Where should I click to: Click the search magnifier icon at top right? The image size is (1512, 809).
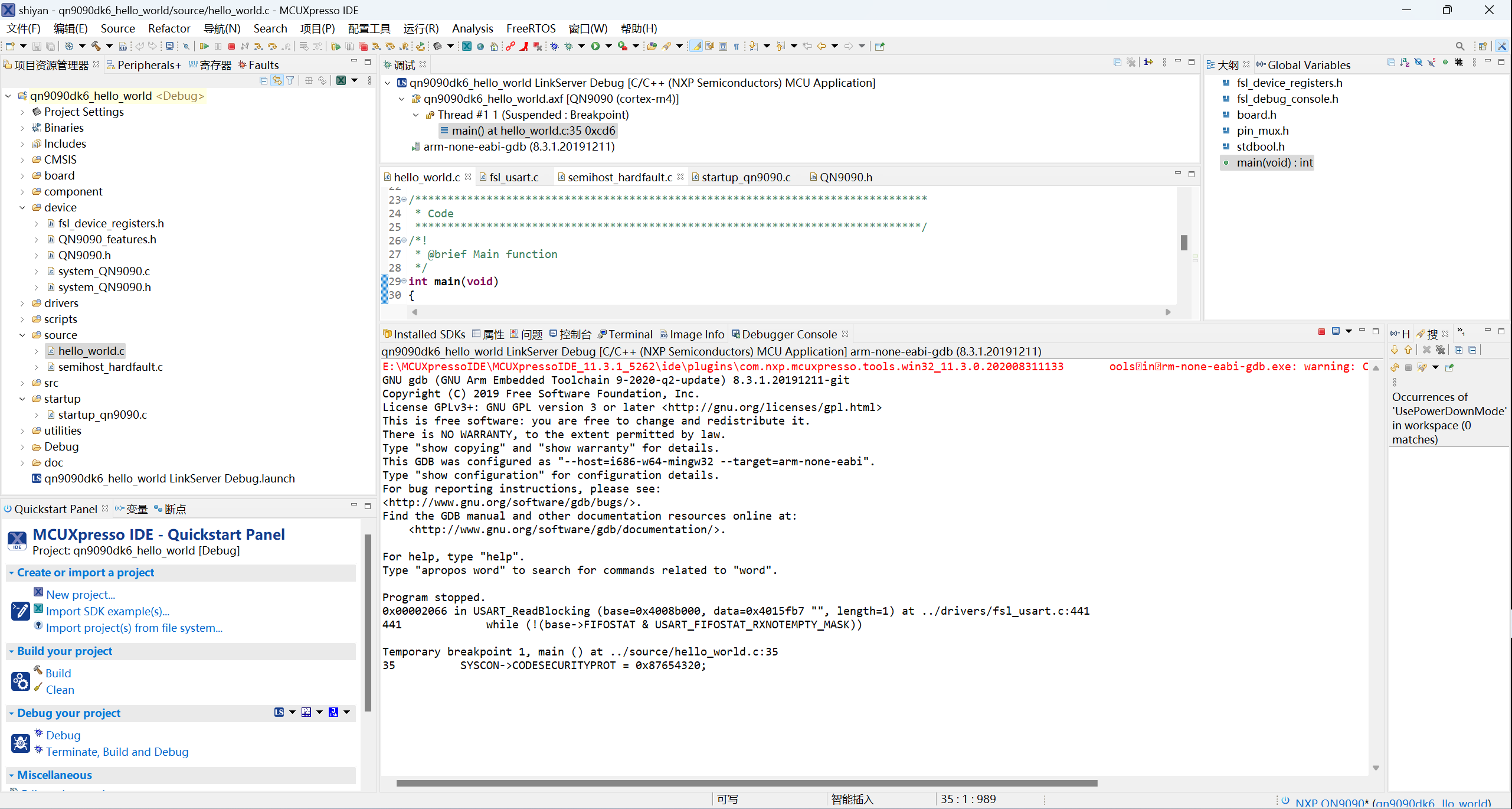pyautogui.click(x=1459, y=45)
